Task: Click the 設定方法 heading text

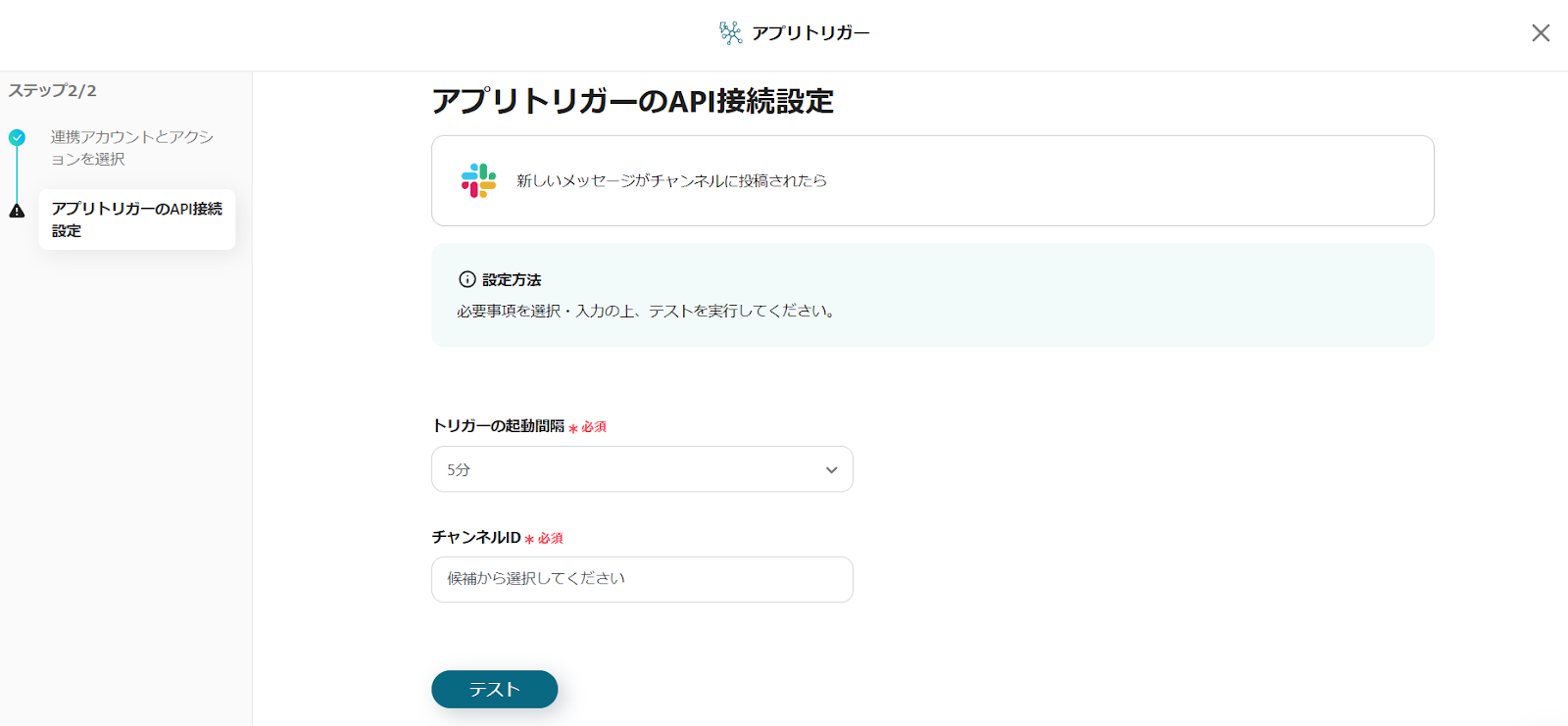Action: coord(512,280)
